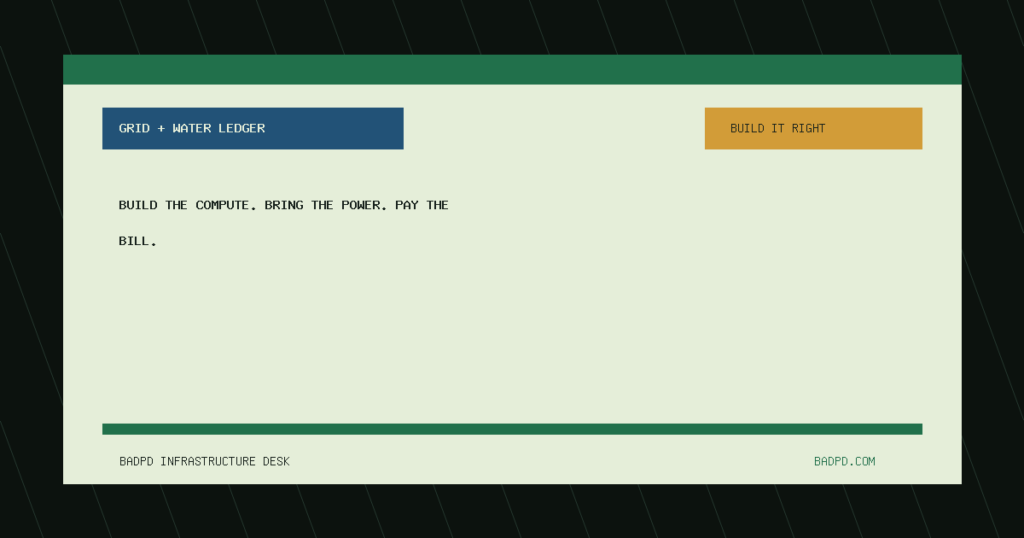Click the headline "BUILD THE COMPUTE. BRING THE POWER."

tap(253, 205)
